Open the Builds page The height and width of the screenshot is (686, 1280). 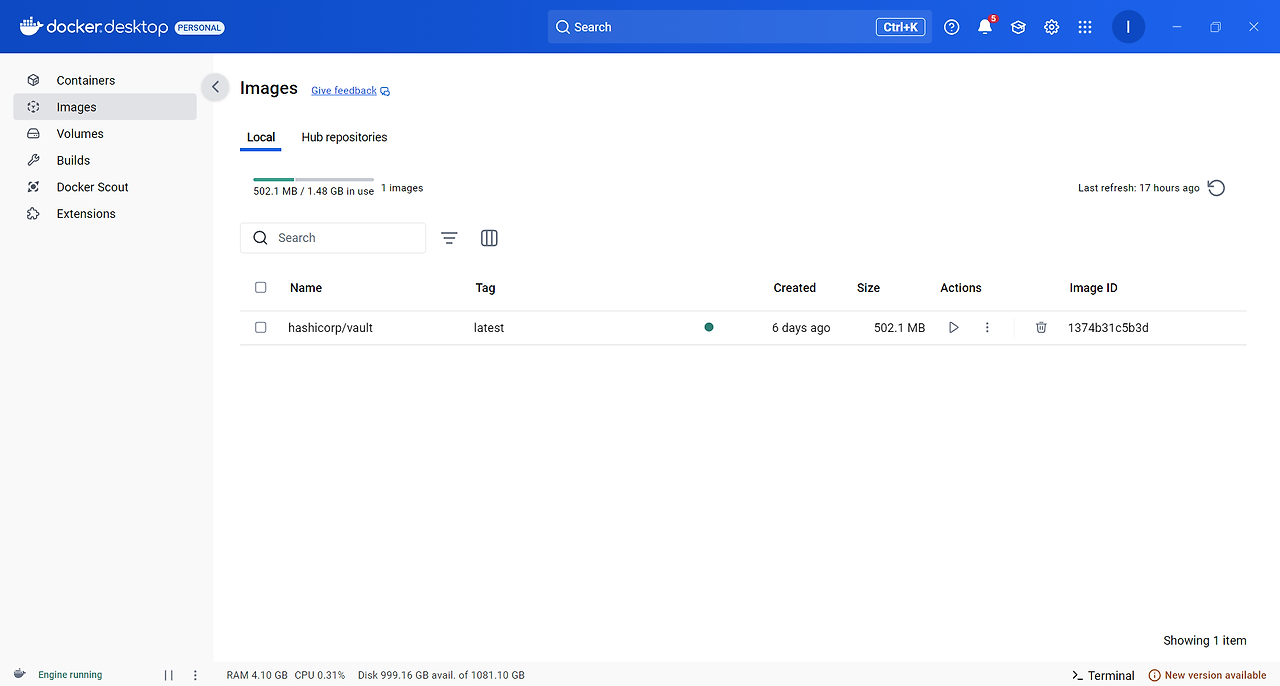pyautogui.click(x=104, y=160)
